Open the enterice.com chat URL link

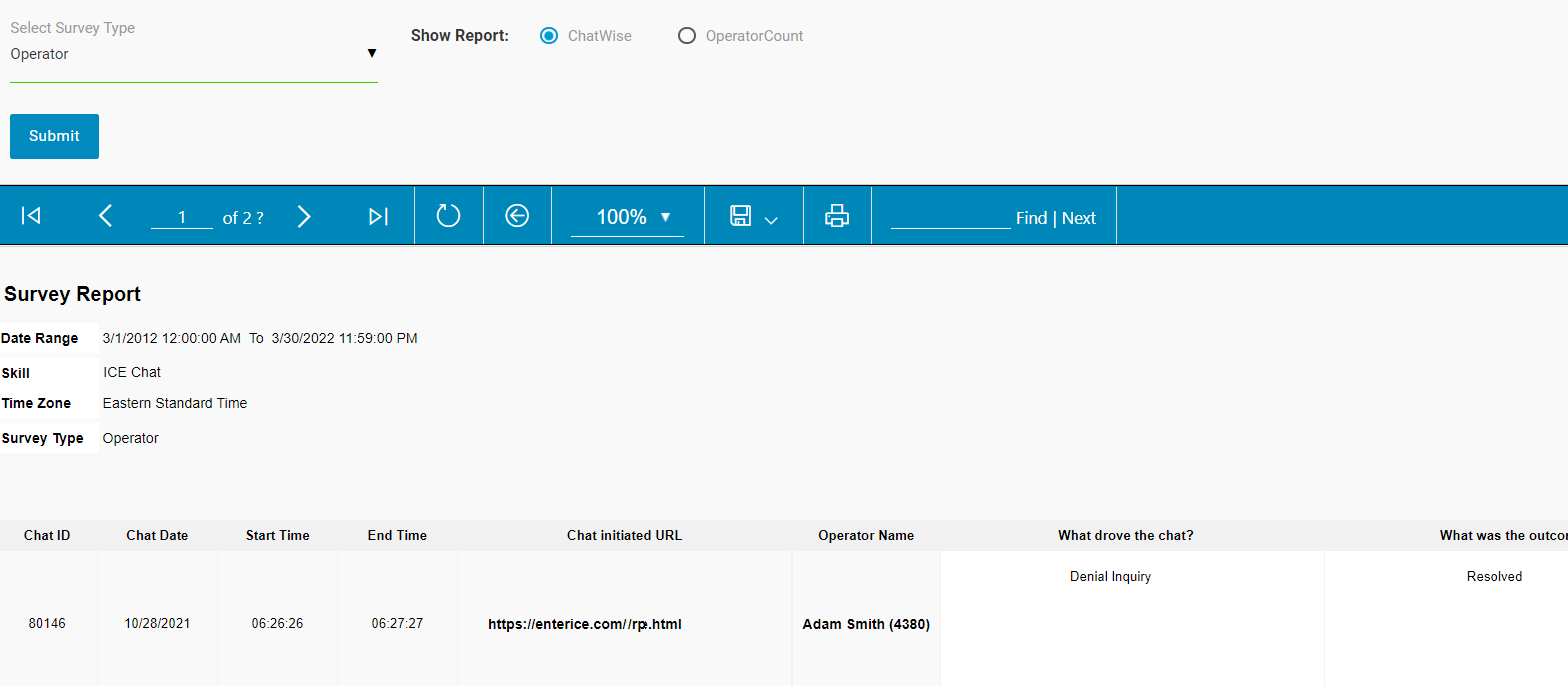pos(585,624)
